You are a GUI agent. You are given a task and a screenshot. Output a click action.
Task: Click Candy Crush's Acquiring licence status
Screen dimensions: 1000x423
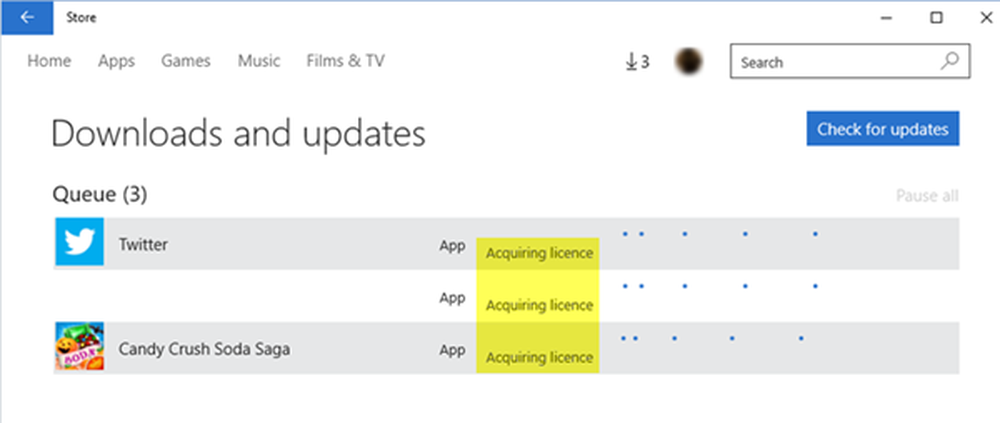(x=539, y=357)
